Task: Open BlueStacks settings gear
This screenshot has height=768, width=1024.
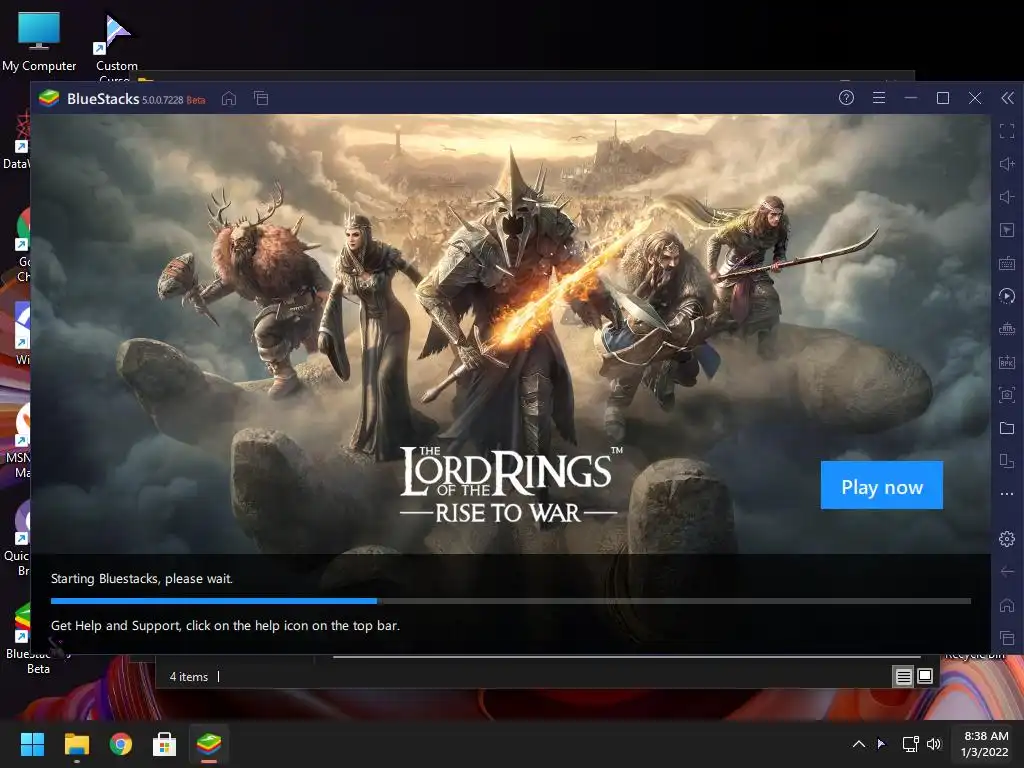Action: pyautogui.click(x=1007, y=539)
